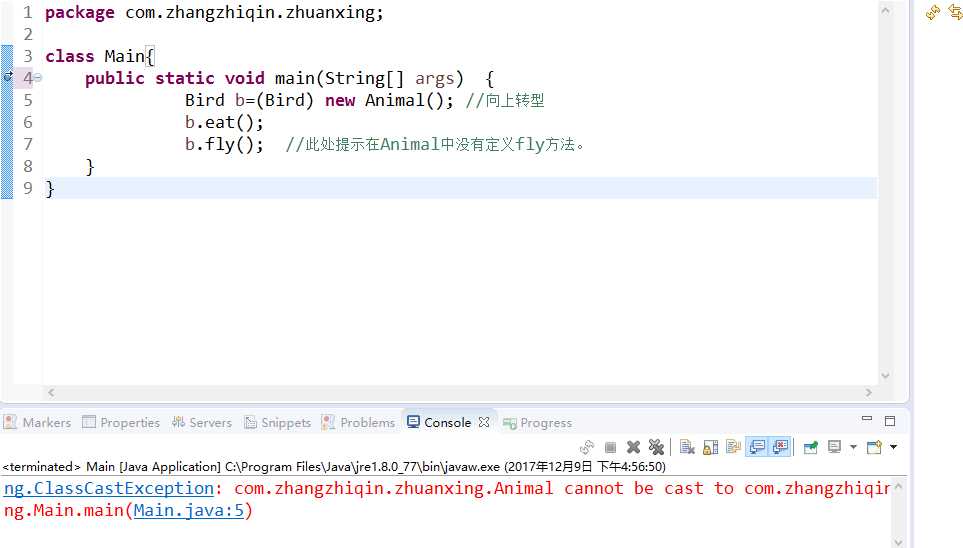Viewport: 963px width, 548px height.
Task: Open the Servers tab
Action: (x=201, y=423)
